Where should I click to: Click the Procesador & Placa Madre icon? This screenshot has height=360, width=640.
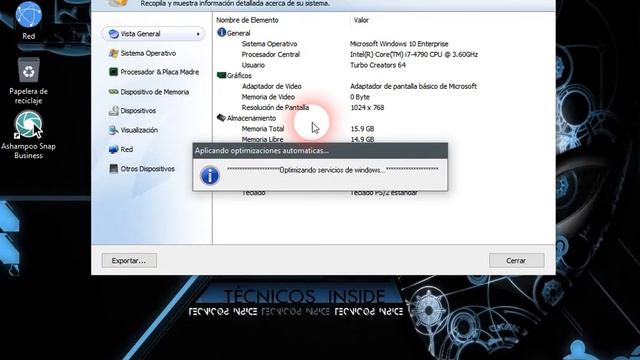[x=113, y=72]
